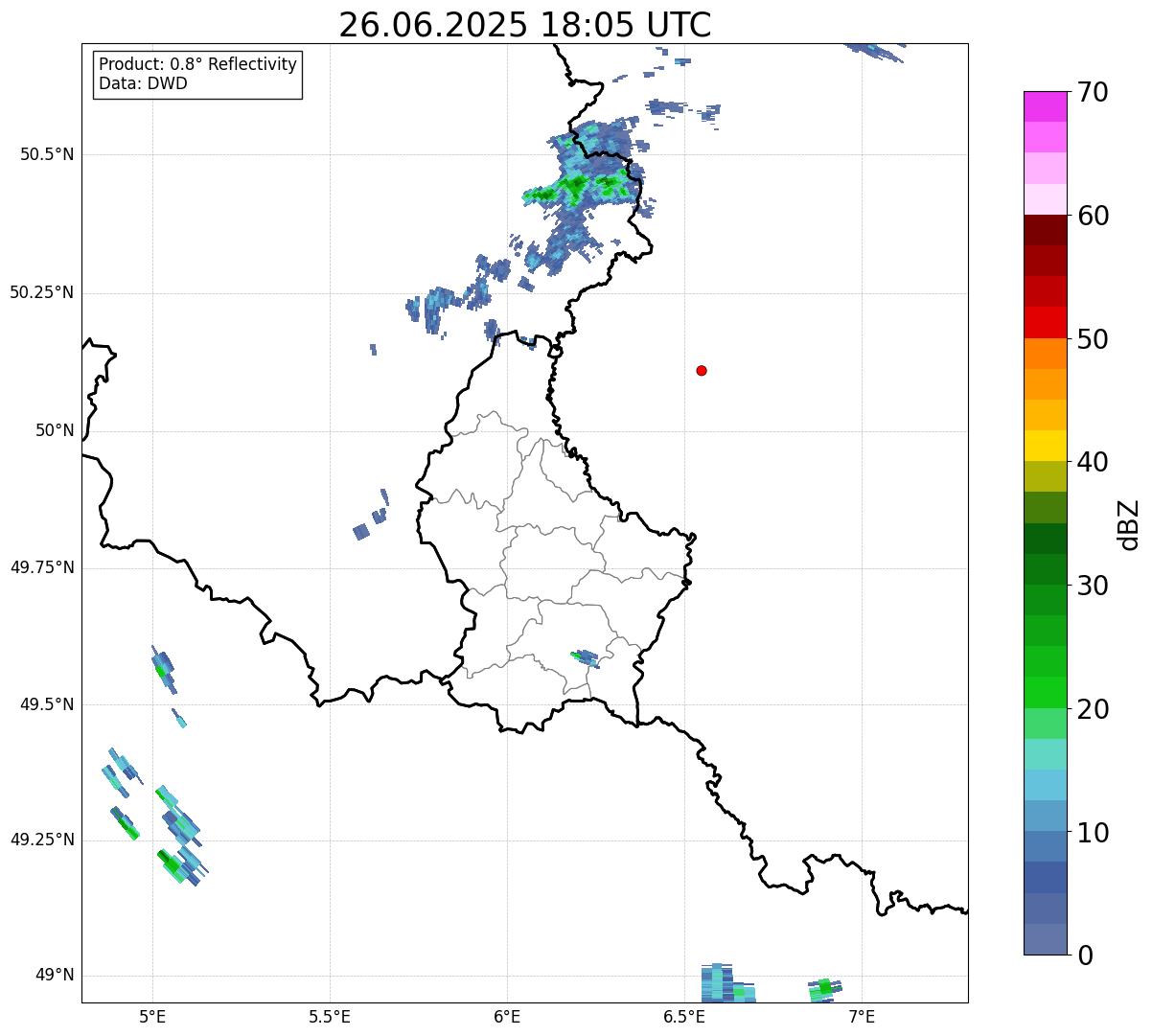Click the colorbar tick label 0
The image size is (1152, 1036).
click(1085, 955)
